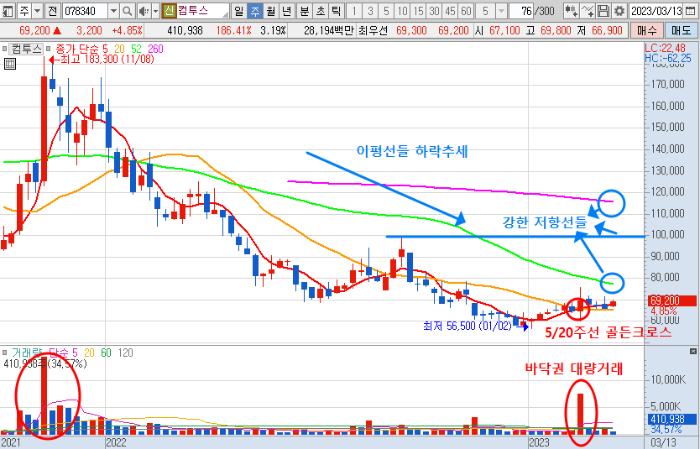Open the calendar date picker icon
700x449 pixels.
[x=691, y=11]
